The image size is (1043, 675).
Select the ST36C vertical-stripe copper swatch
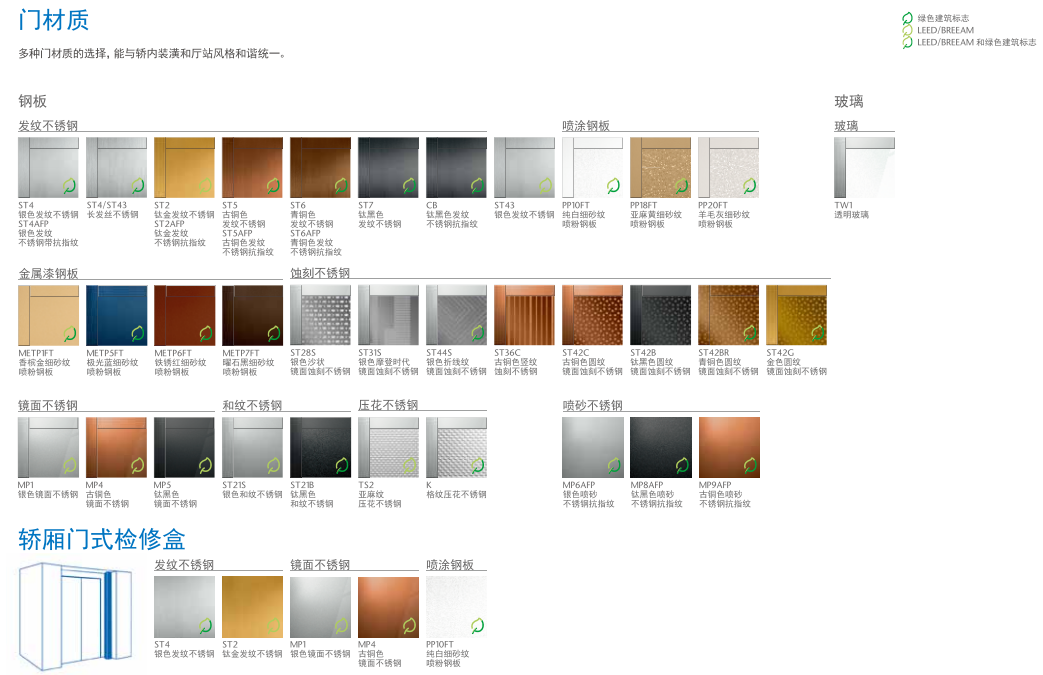(x=524, y=315)
